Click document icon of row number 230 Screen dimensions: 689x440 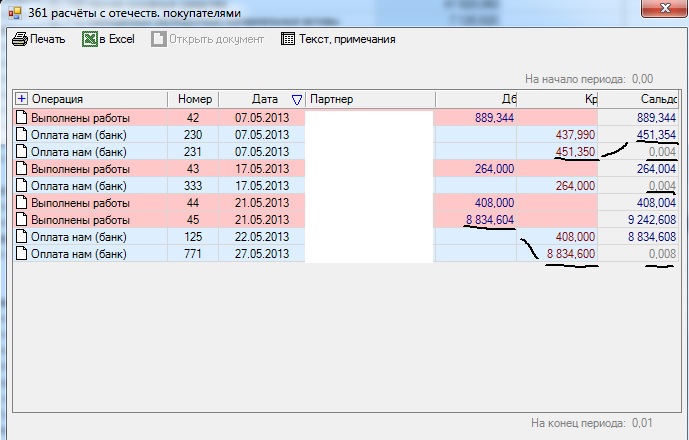click(22, 135)
